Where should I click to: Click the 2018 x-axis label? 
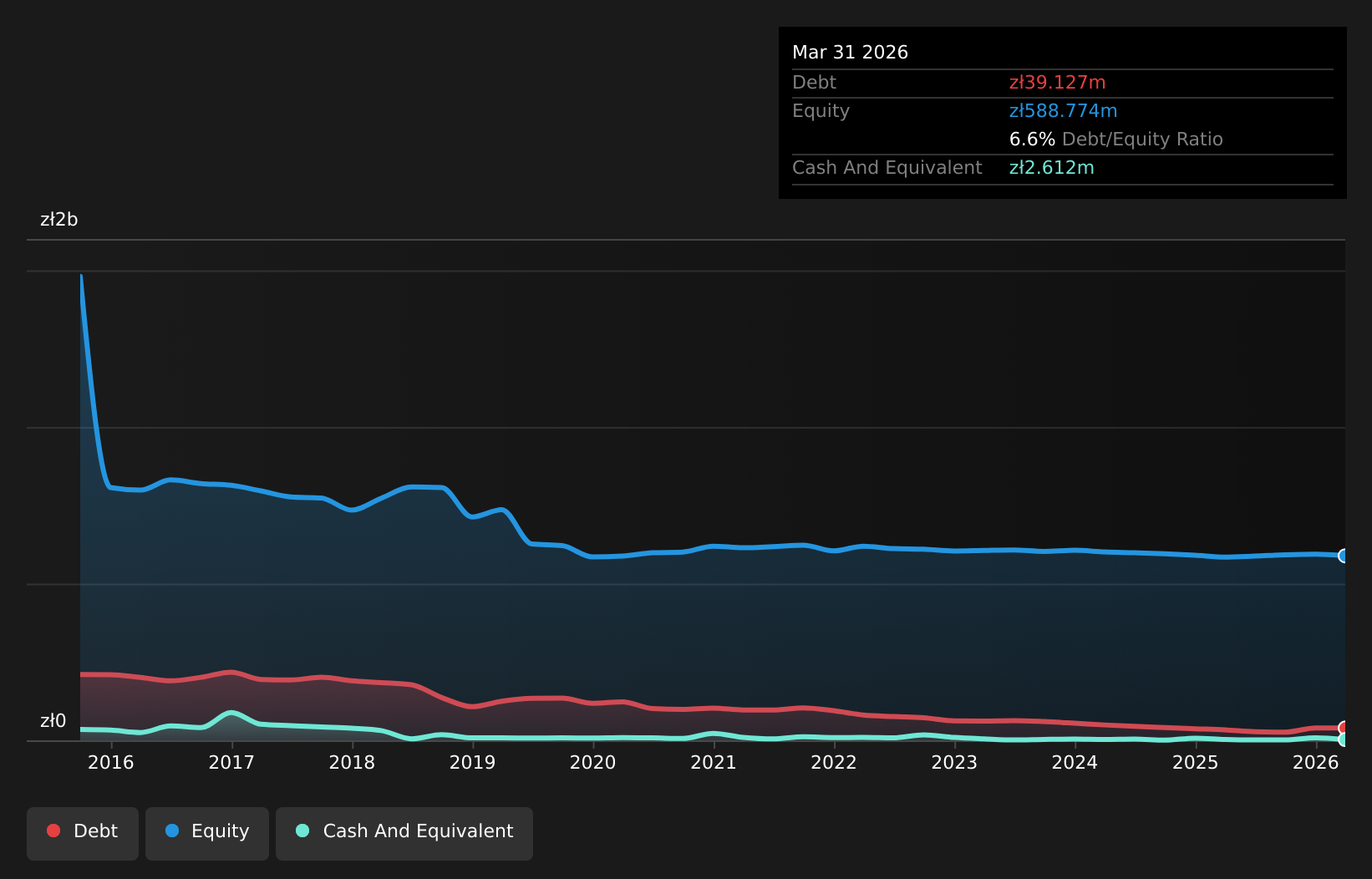[352, 762]
